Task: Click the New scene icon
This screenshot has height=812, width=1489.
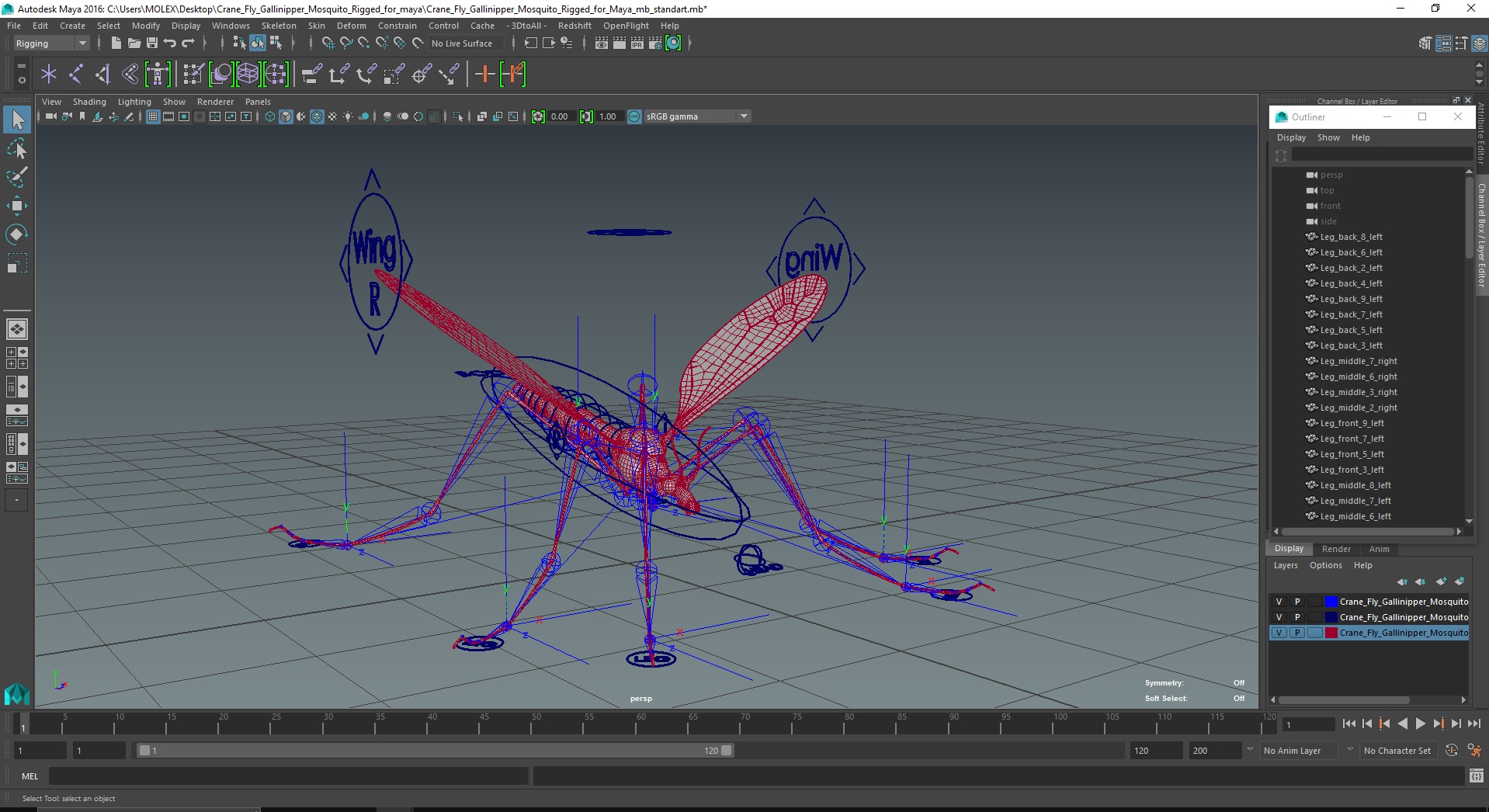Action: [116, 43]
